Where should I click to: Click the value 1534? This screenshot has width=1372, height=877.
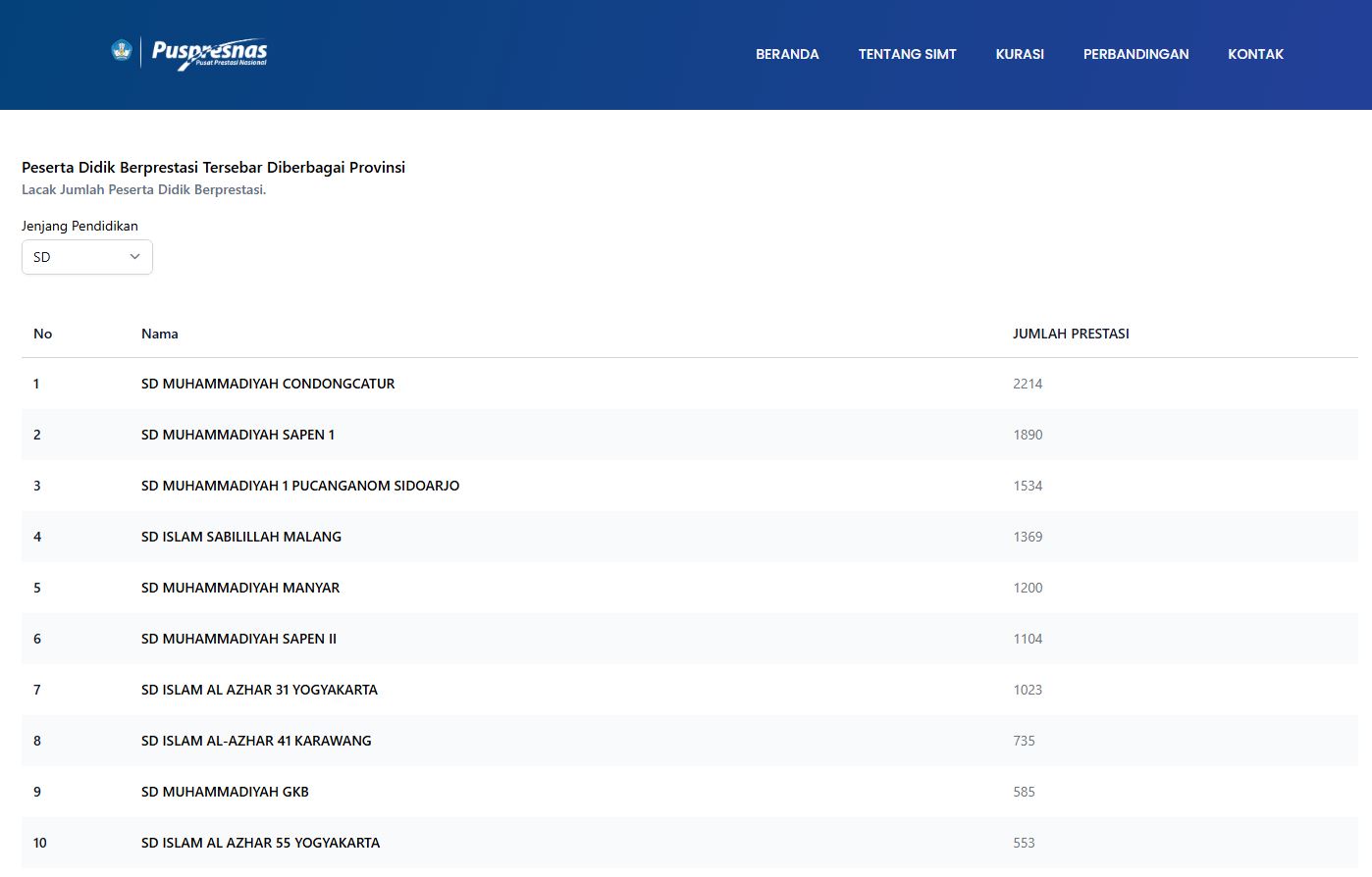coord(1028,486)
